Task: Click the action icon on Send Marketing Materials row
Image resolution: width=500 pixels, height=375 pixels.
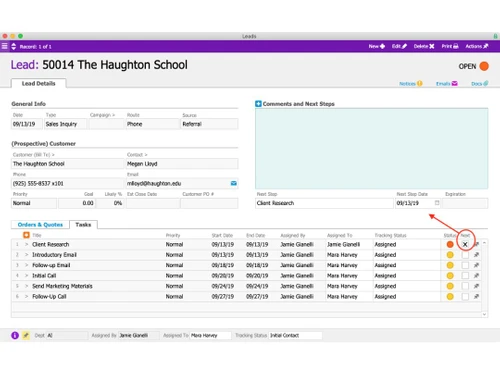Action: point(476,286)
